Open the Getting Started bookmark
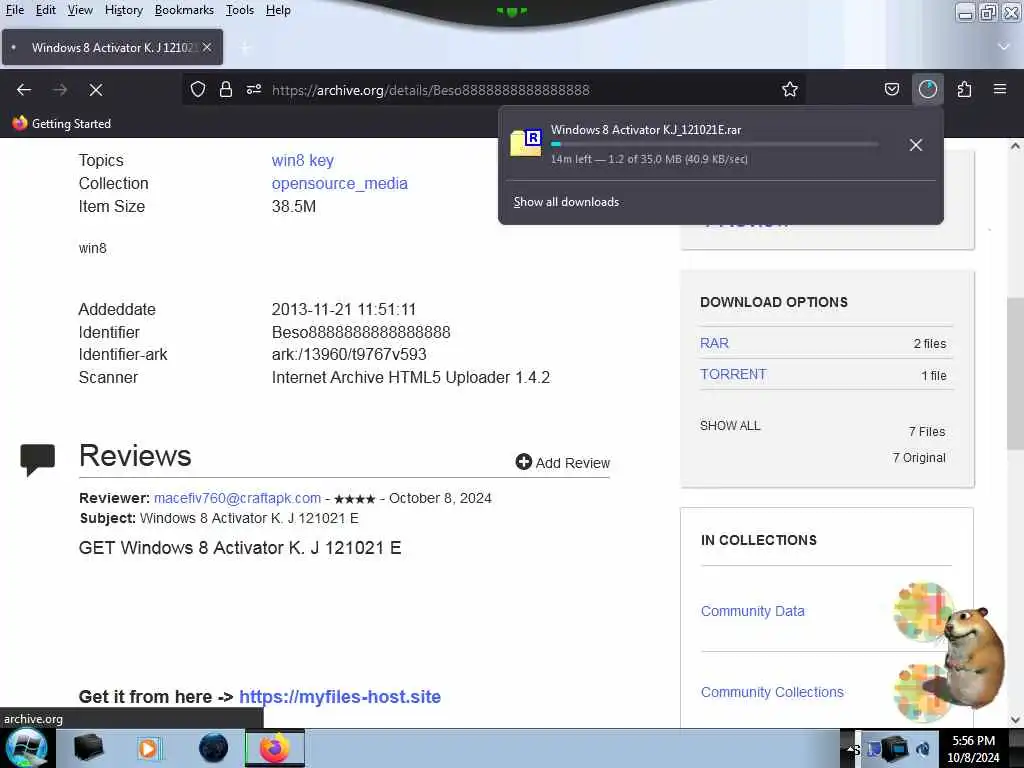 pos(62,123)
